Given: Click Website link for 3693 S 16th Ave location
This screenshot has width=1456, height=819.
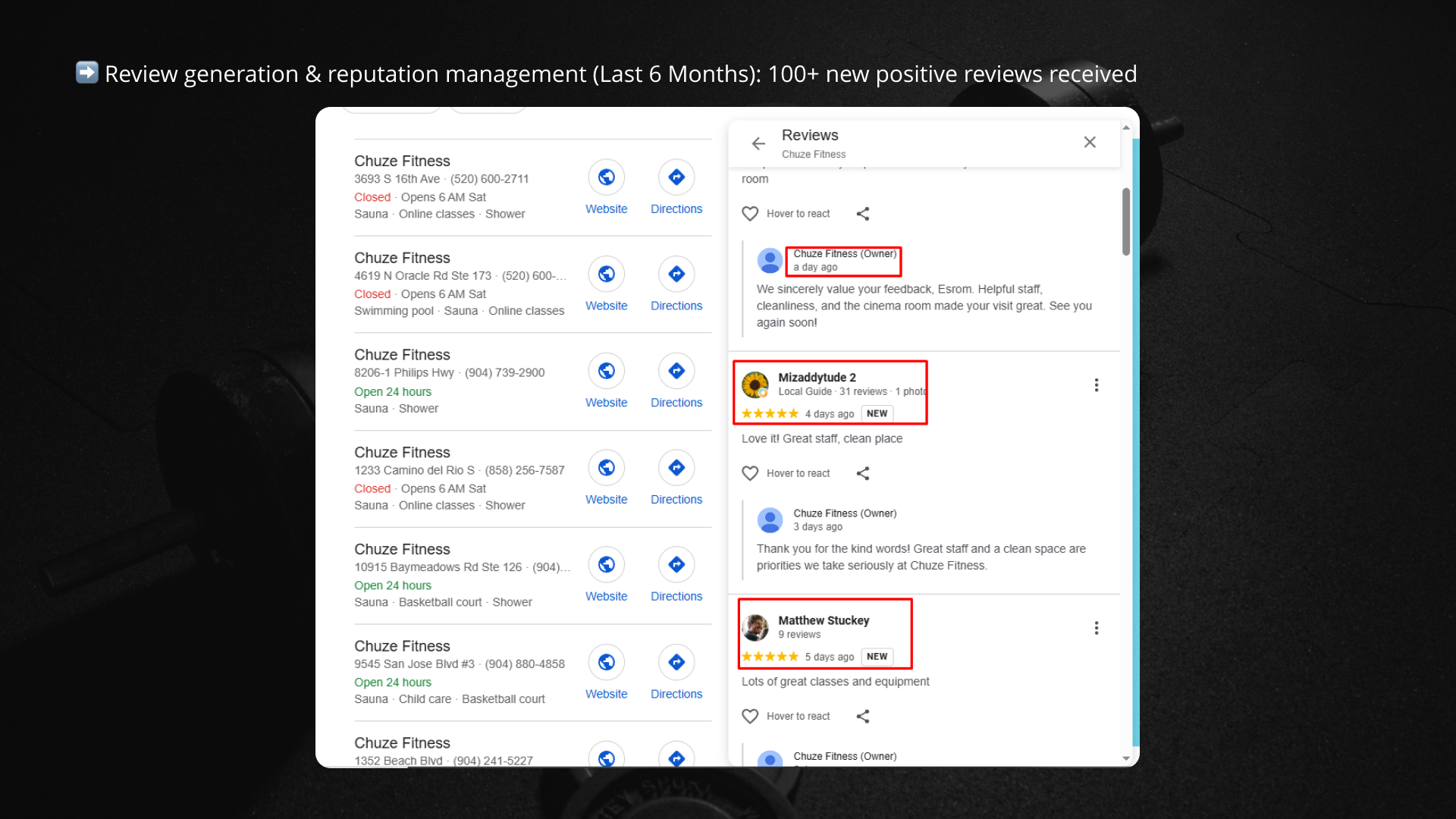Looking at the screenshot, I should 607,209.
